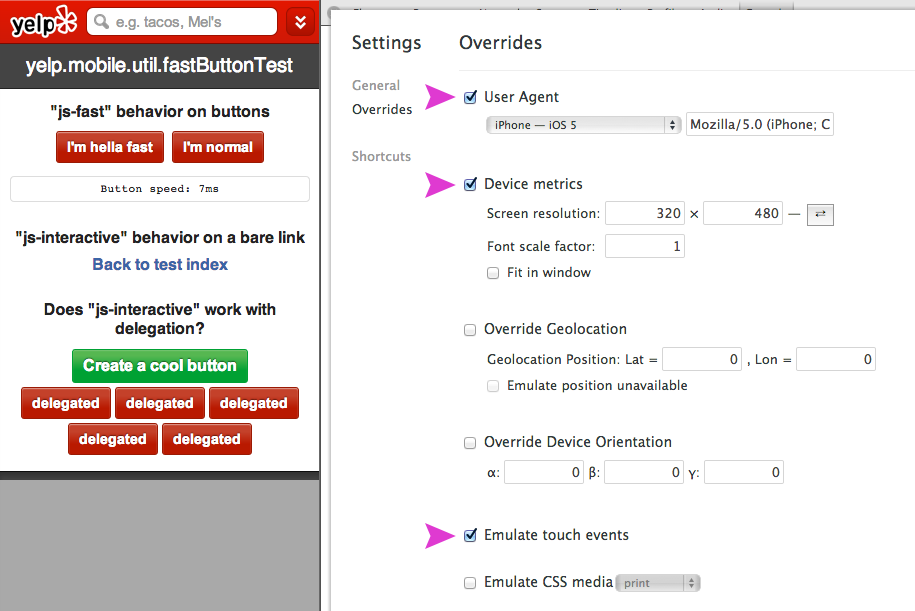
Task: Click the gamma orientation field
Action: pyautogui.click(x=744, y=472)
